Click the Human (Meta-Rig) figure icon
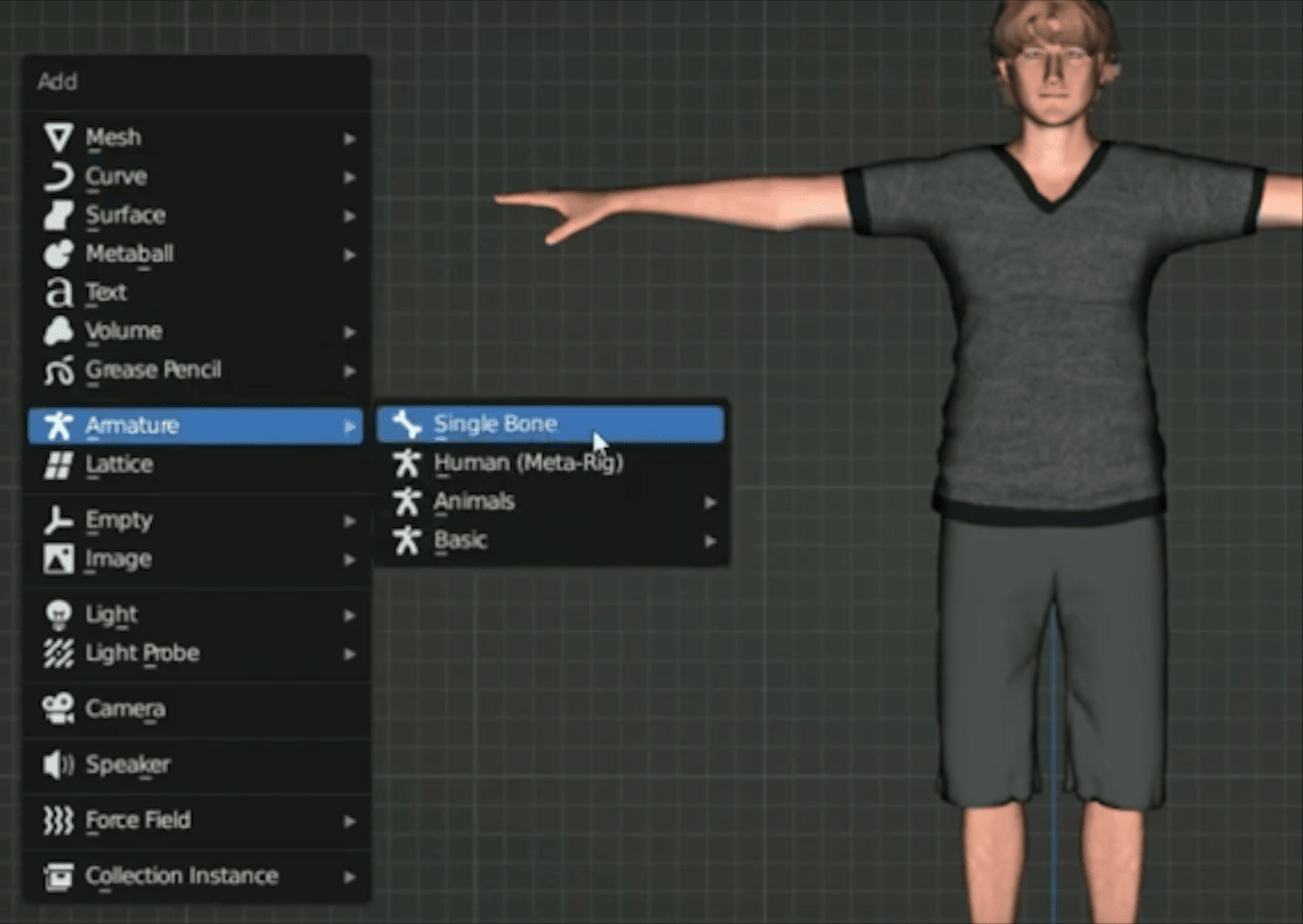This screenshot has height=924, width=1303. [x=407, y=462]
